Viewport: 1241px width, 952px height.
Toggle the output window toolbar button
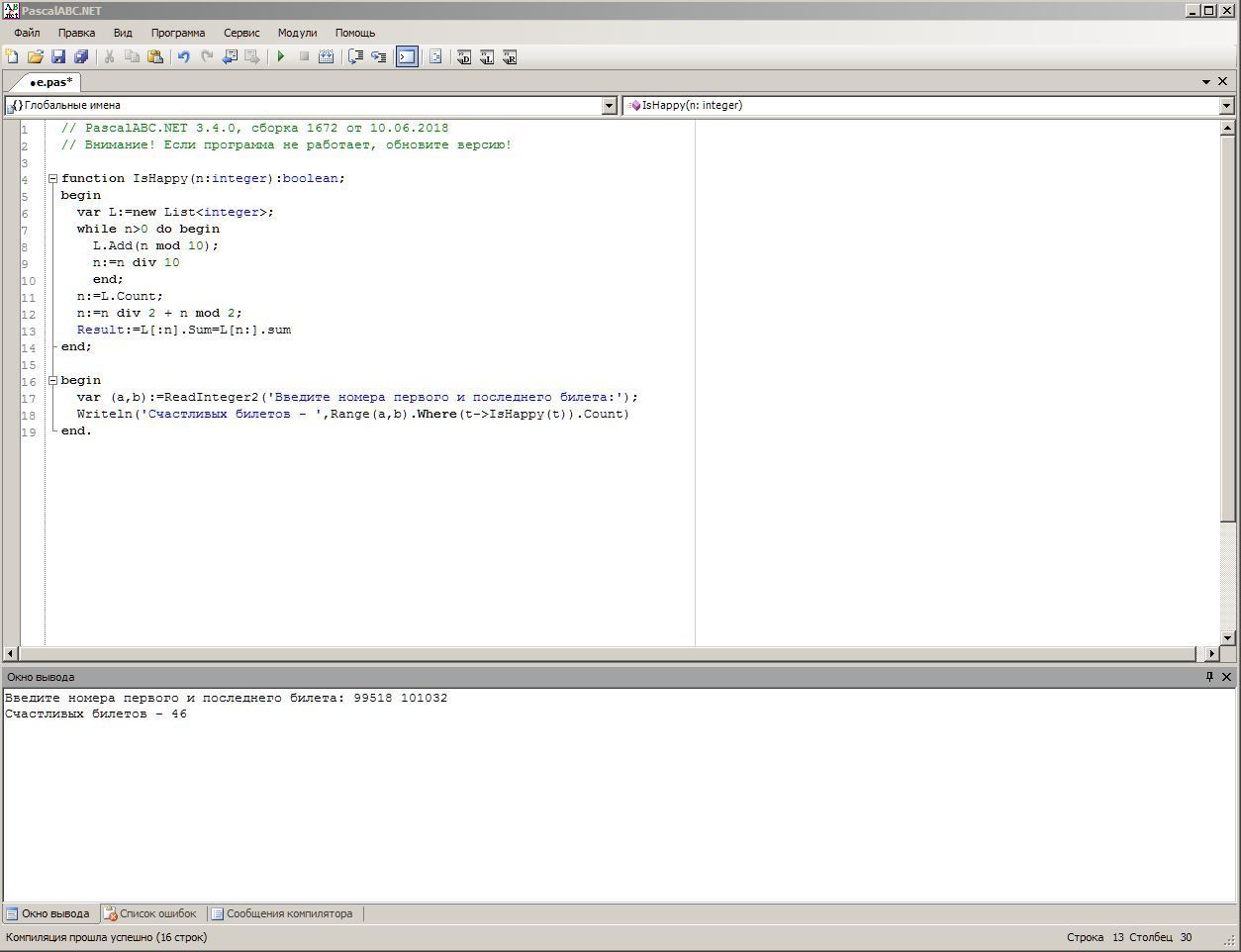tap(407, 57)
